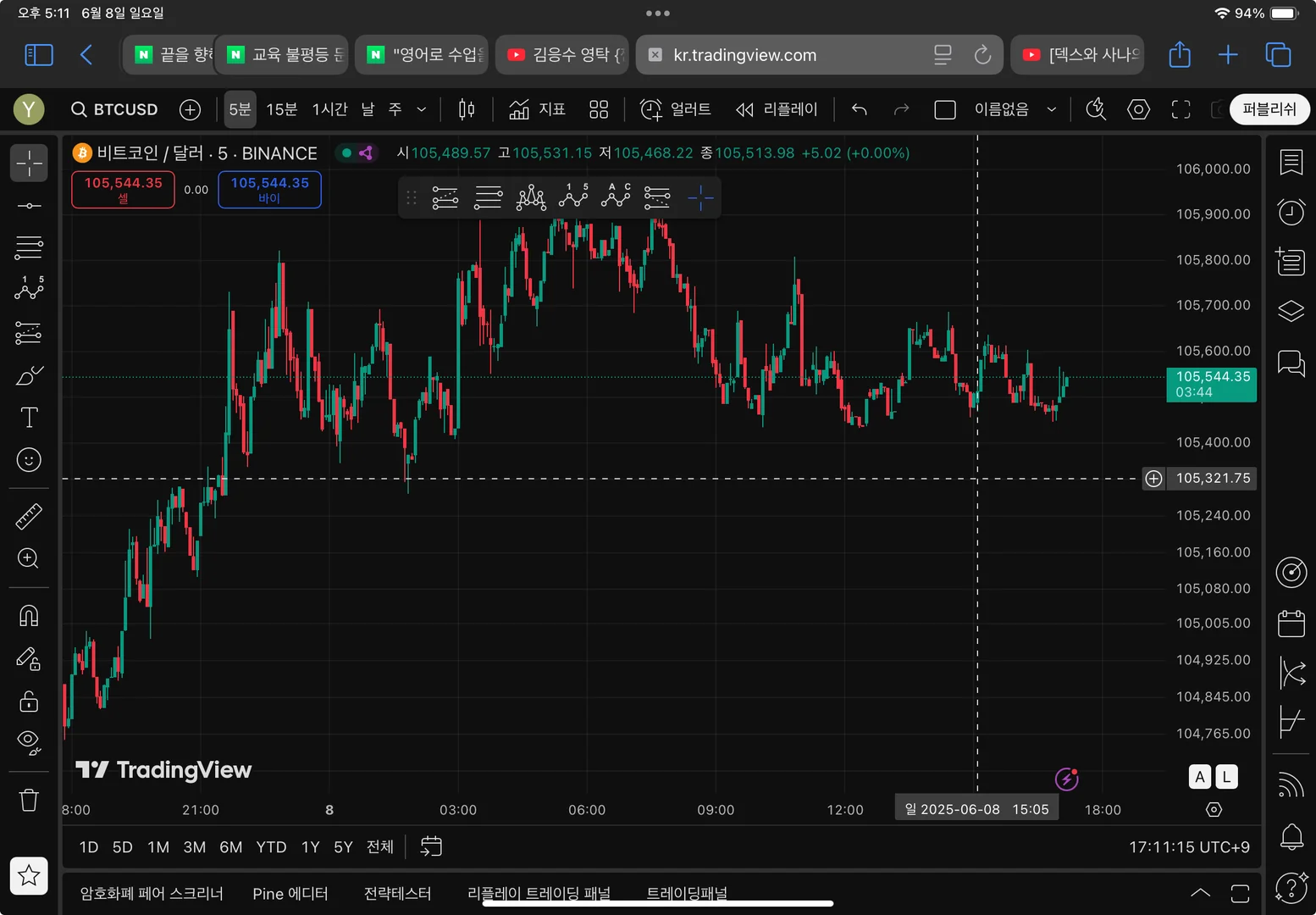Image resolution: width=1316 pixels, height=915 pixels.
Task: Open the candlestick chart style icon
Action: (x=467, y=109)
